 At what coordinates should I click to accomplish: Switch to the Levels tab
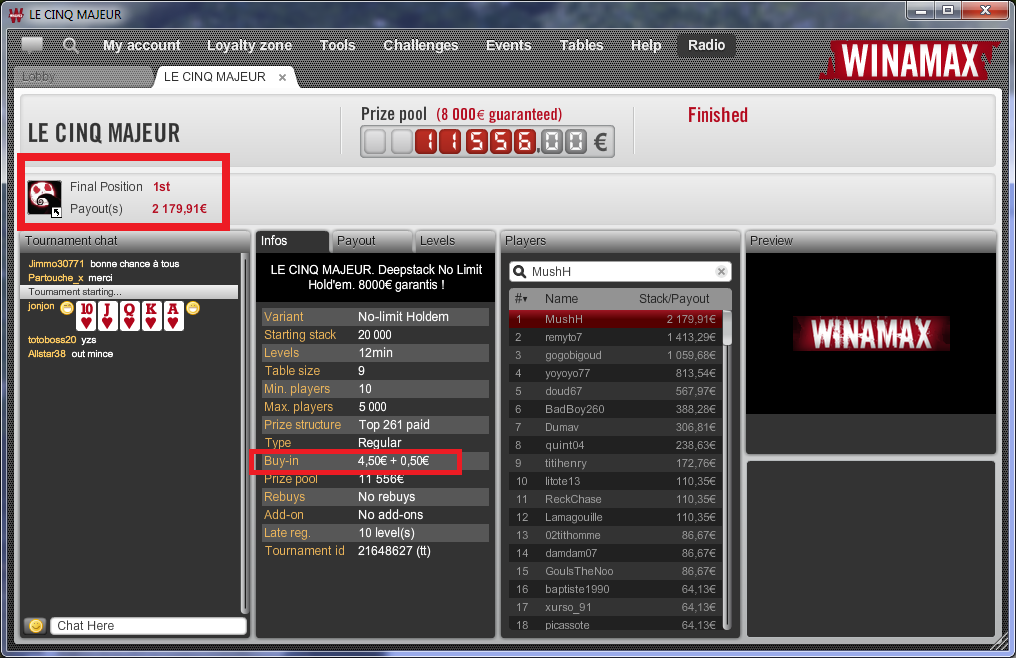[454, 241]
